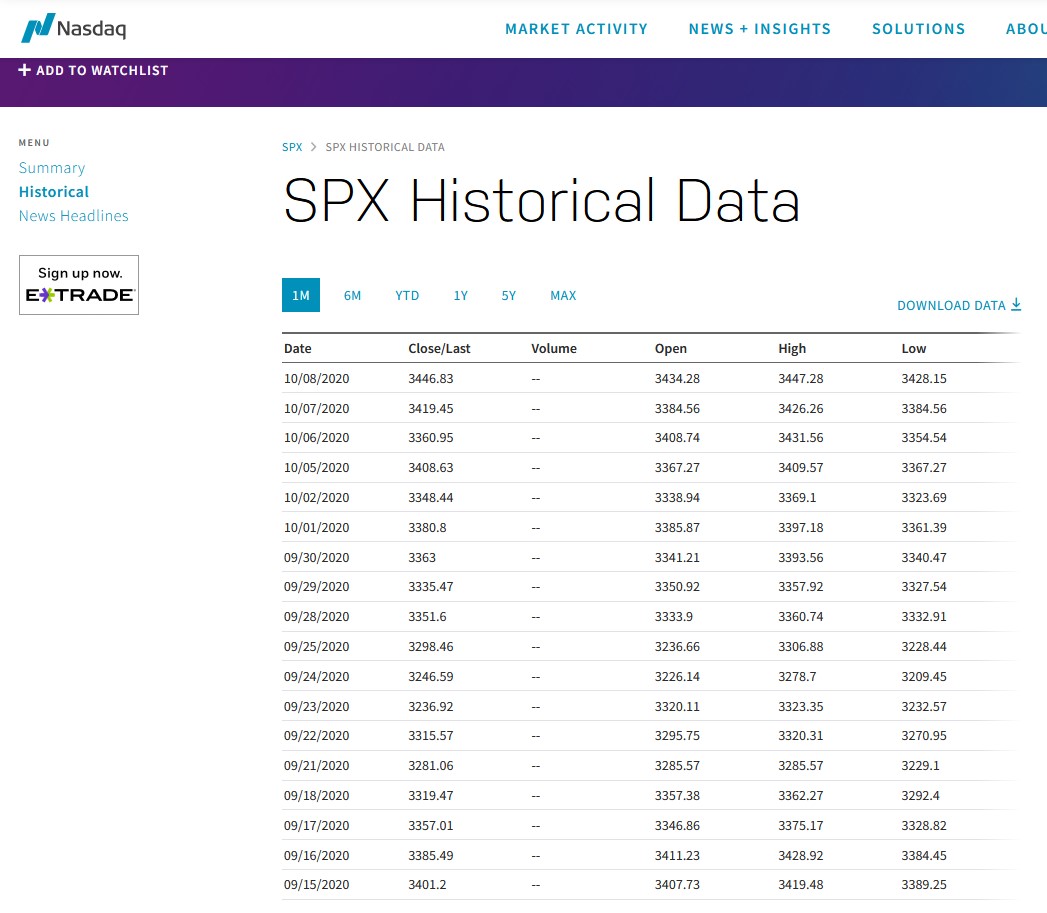Image resolution: width=1047 pixels, height=913 pixels.
Task: Click the E*TRADE sign up advertisement
Action: tap(79, 285)
